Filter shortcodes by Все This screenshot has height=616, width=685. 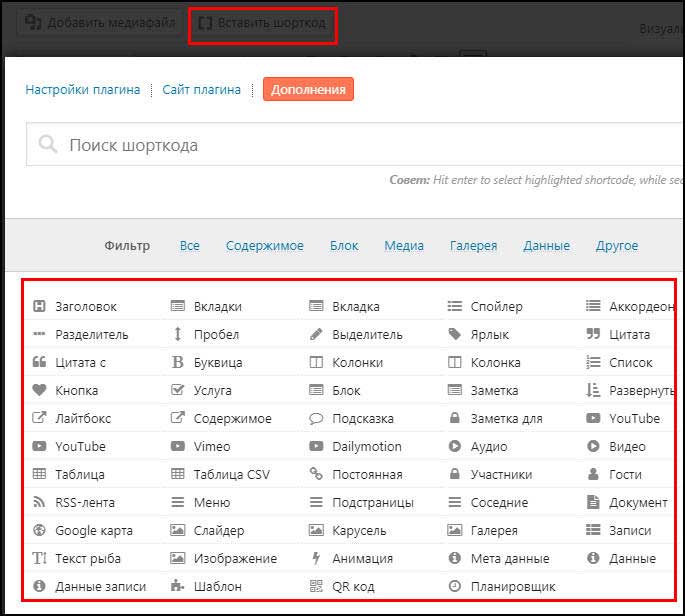(190, 246)
